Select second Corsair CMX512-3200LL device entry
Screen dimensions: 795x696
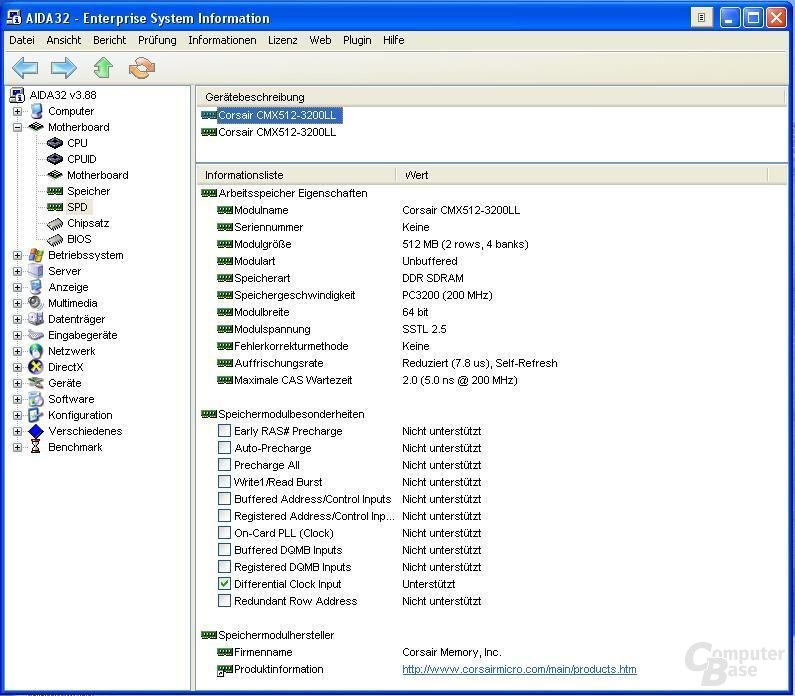click(x=277, y=132)
